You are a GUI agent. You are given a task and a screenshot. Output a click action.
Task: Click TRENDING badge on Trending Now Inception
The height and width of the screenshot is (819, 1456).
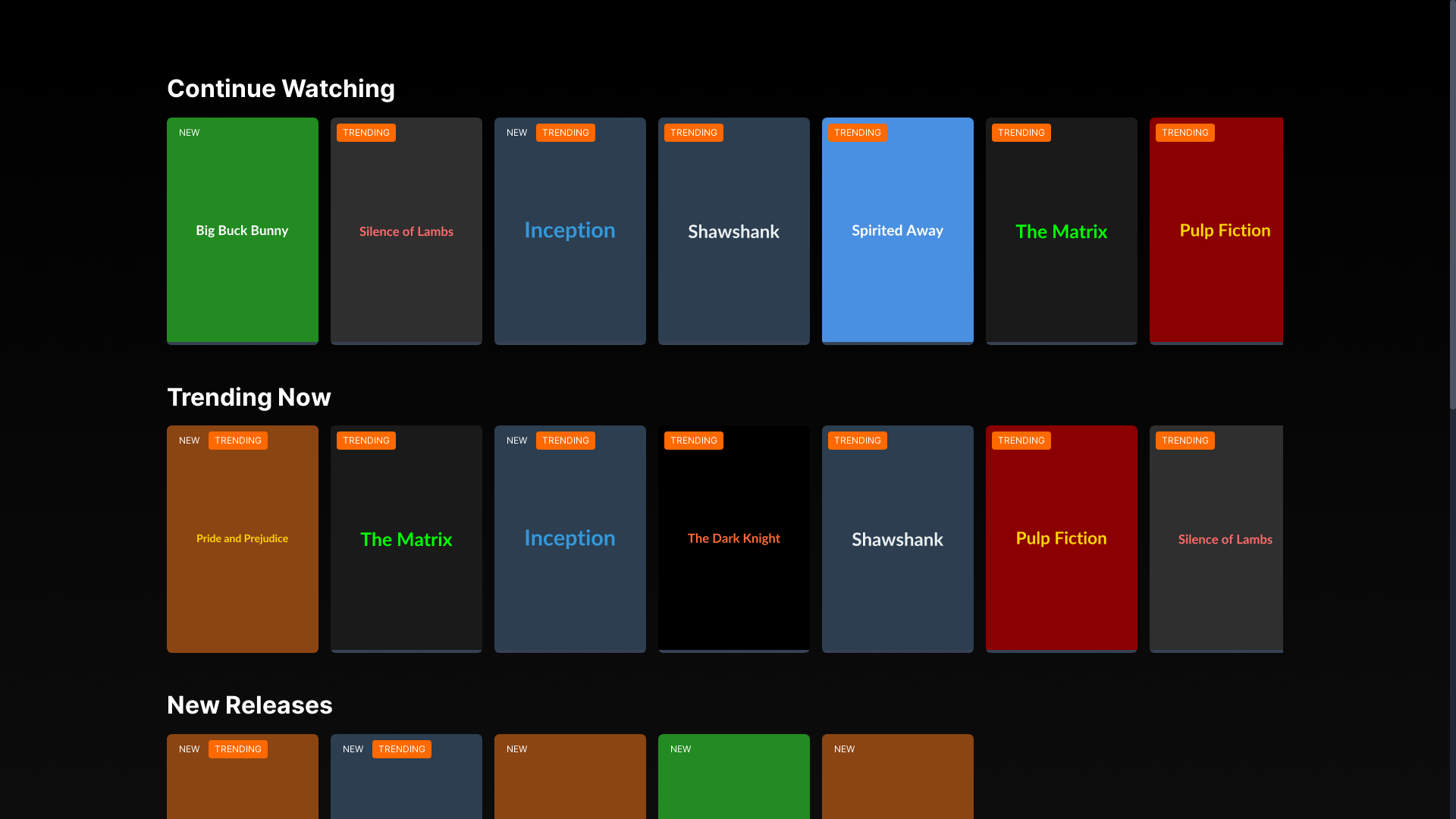(x=566, y=441)
